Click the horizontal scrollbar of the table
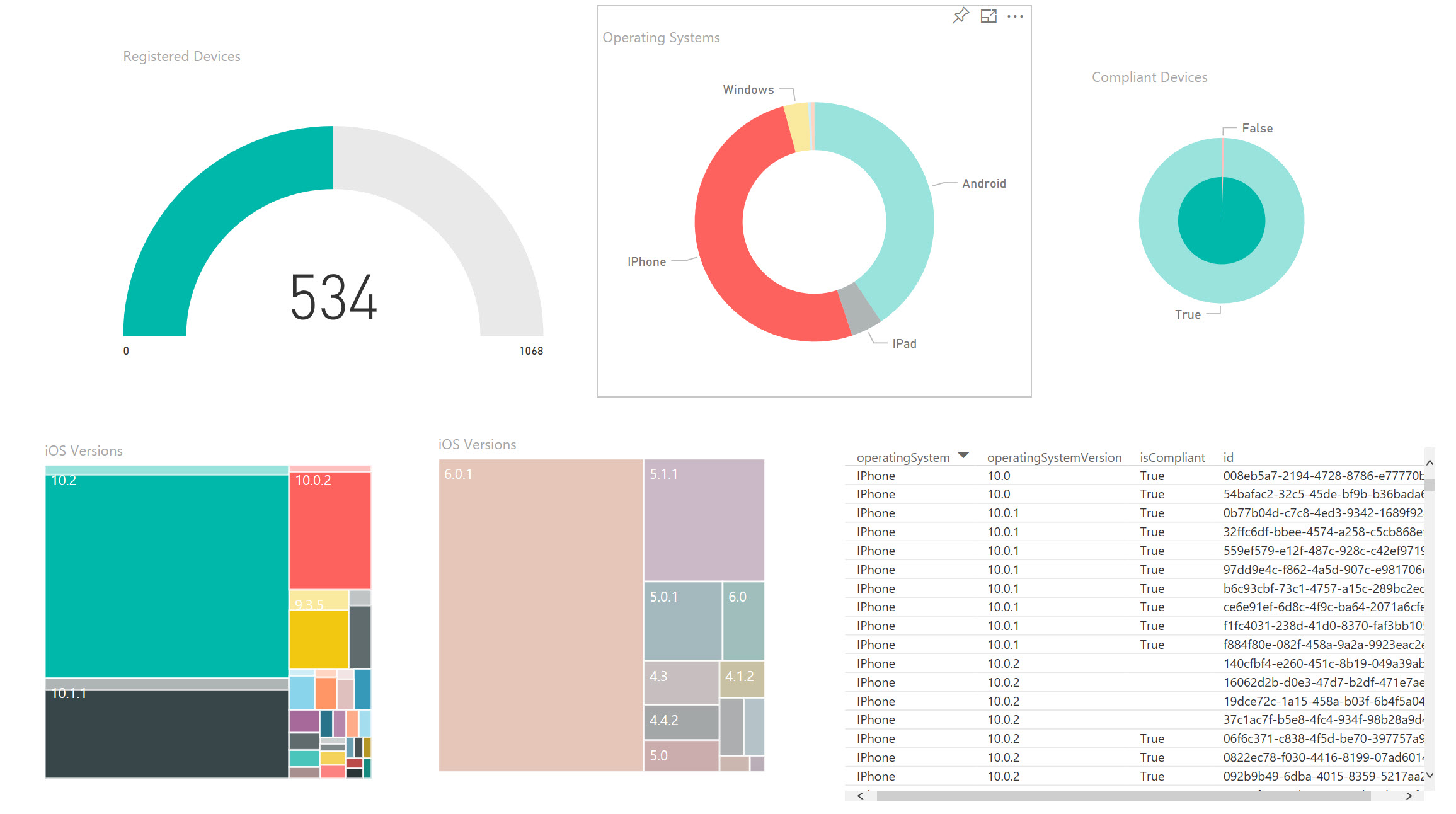The width and height of the screenshot is (1456, 814). pyautogui.click(x=1123, y=796)
